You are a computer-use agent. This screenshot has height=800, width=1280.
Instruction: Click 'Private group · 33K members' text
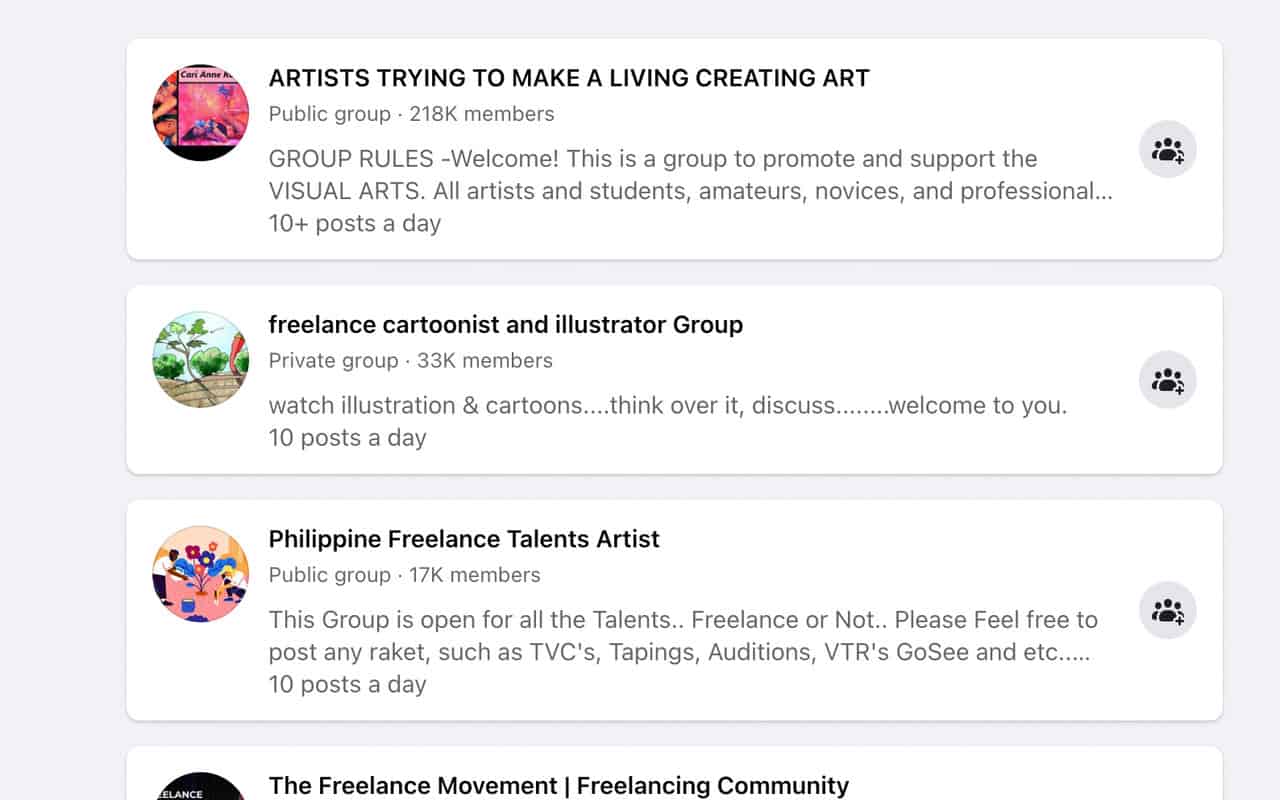pos(410,361)
